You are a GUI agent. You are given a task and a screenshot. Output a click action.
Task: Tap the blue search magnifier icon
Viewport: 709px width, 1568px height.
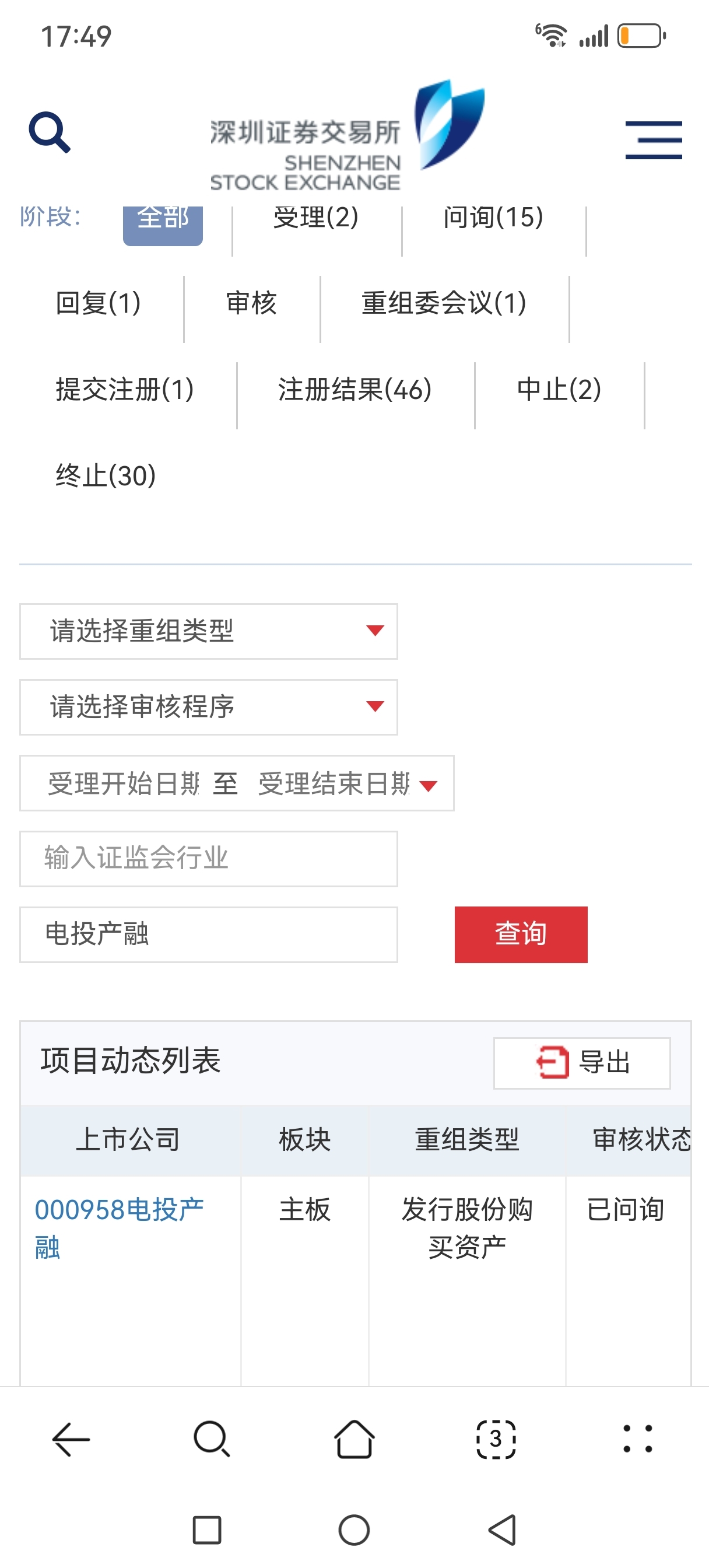(x=50, y=131)
